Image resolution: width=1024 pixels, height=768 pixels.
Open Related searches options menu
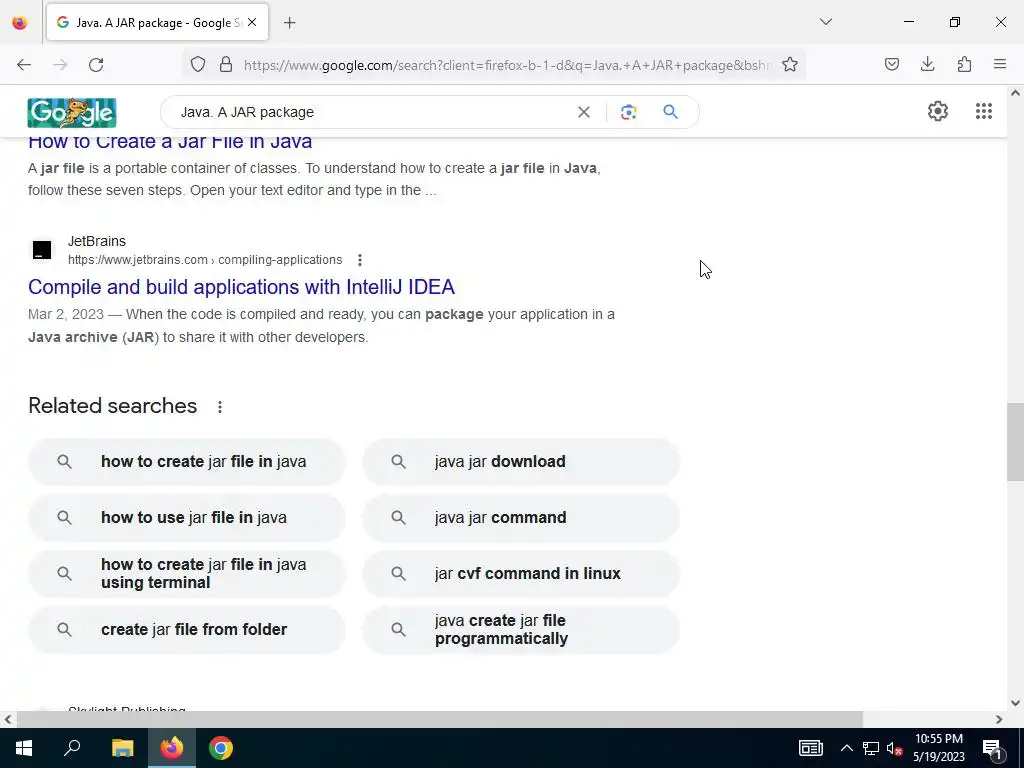click(220, 407)
